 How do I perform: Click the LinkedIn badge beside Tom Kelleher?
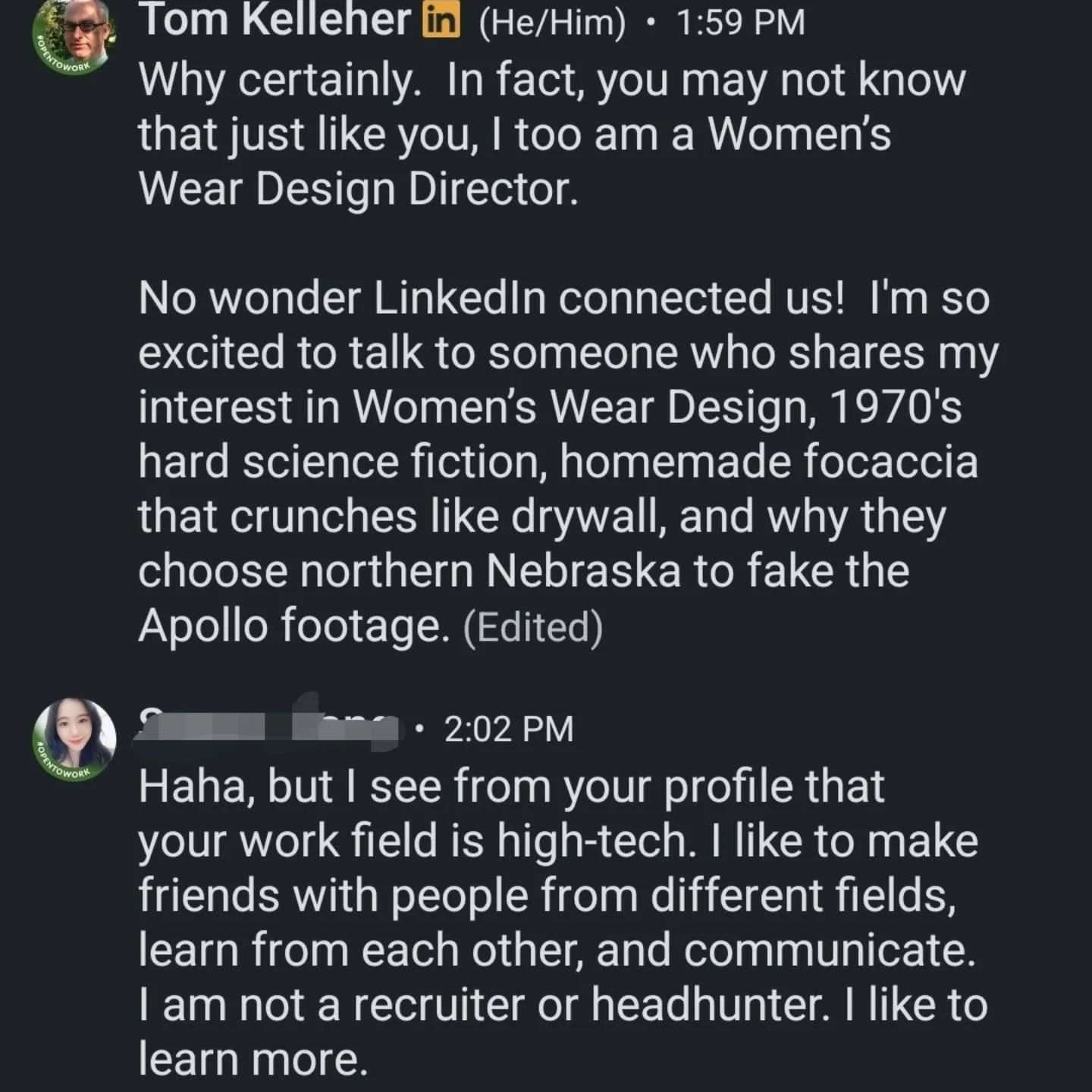click(x=441, y=22)
